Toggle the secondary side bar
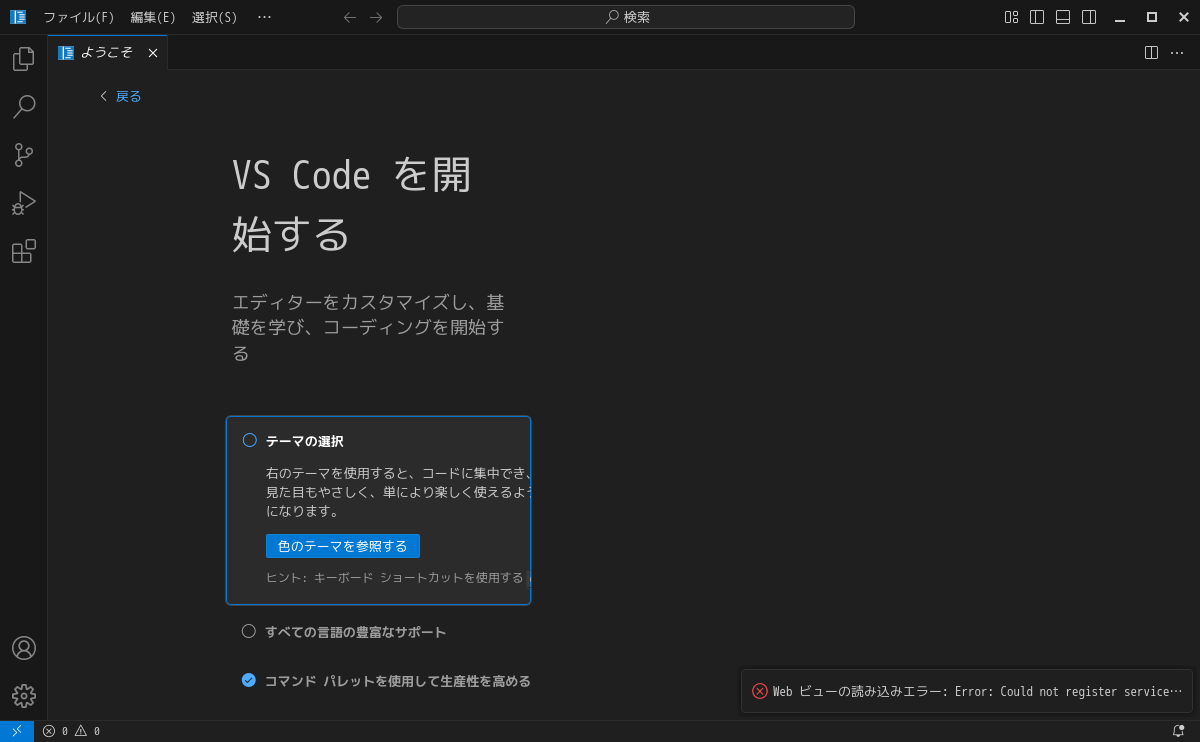This screenshot has width=1200, height=742. [1089, 17]
